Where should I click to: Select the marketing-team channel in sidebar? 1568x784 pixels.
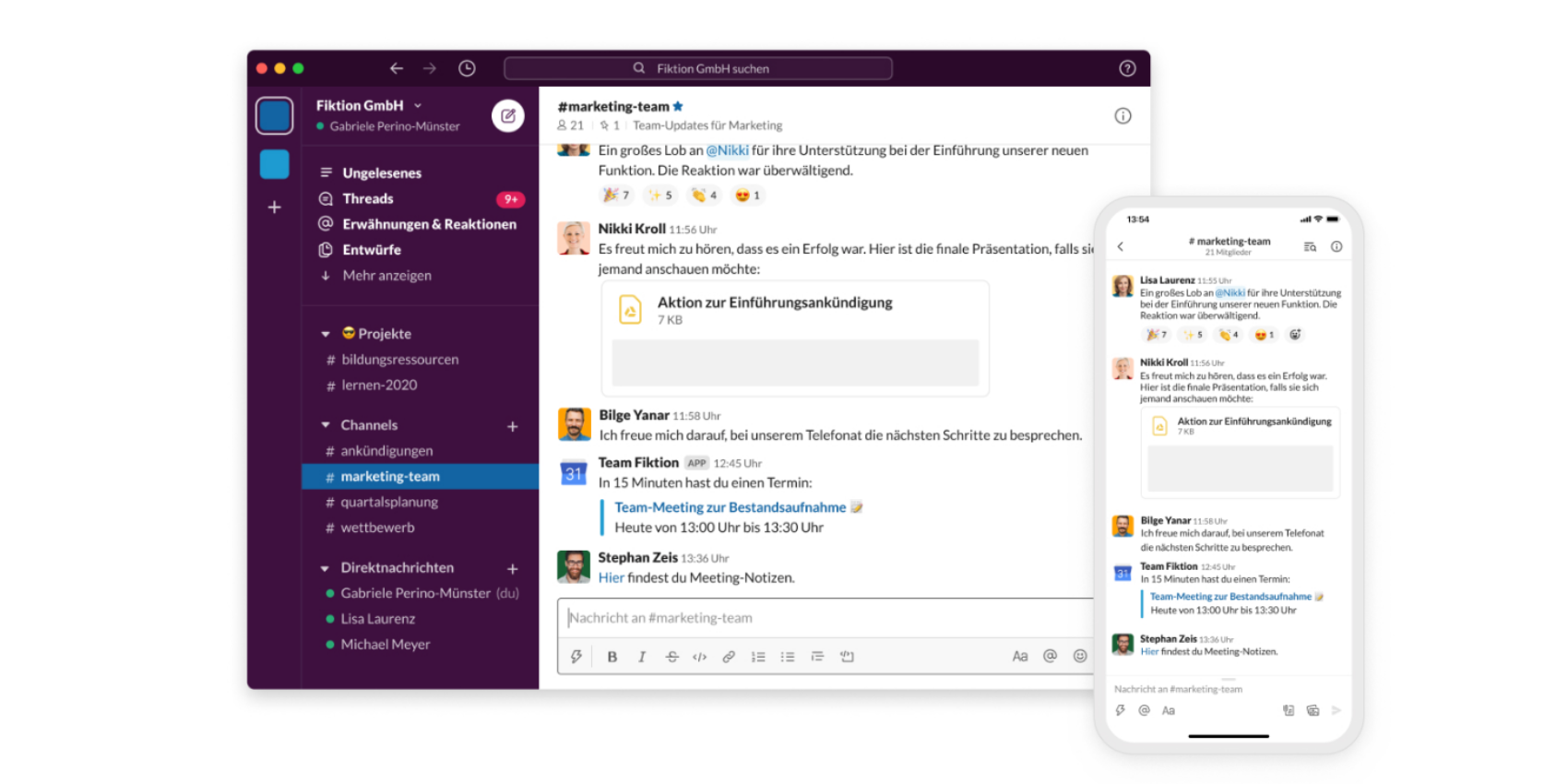click(x=420, y=477)
